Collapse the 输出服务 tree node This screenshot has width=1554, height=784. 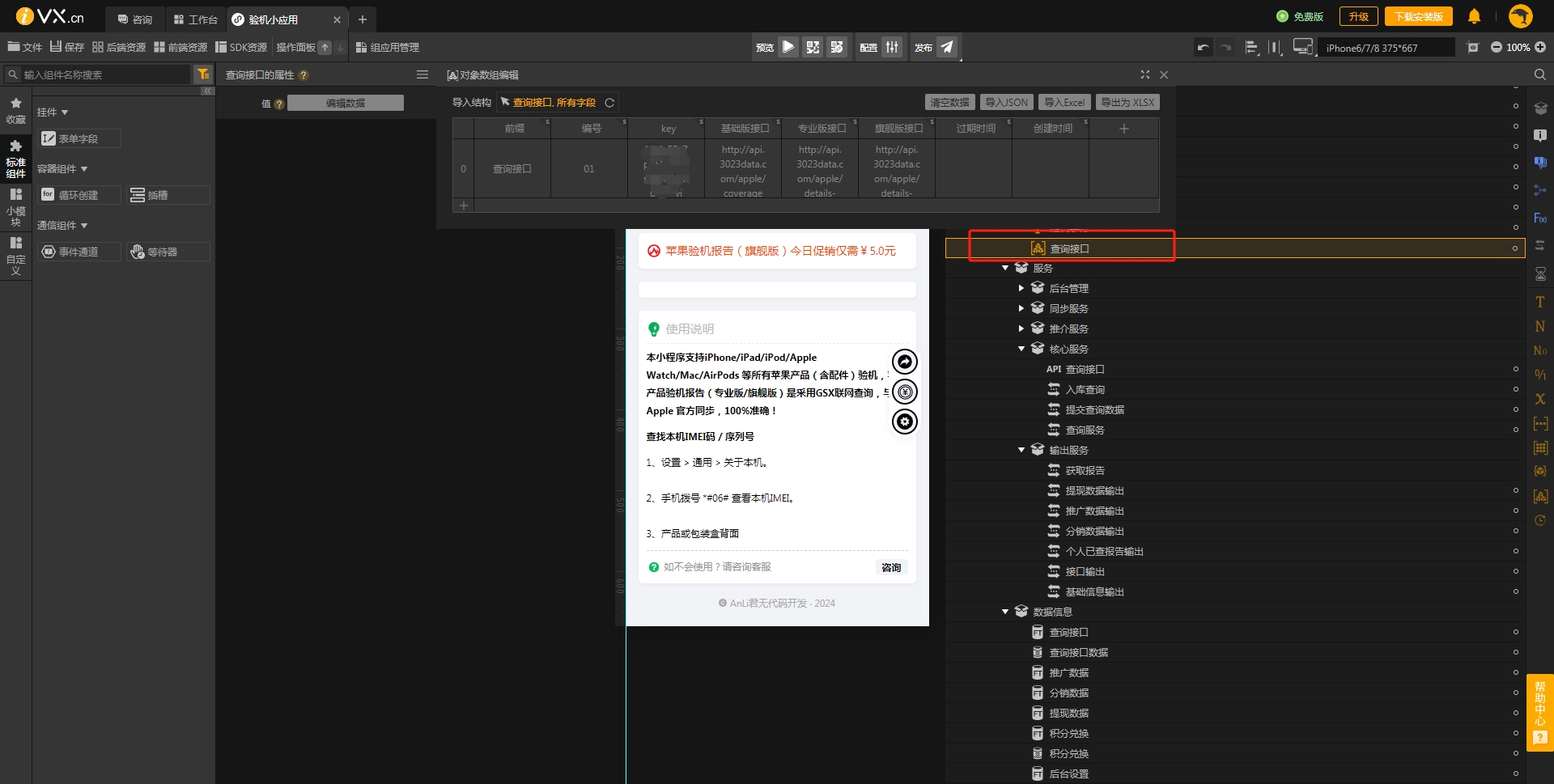(1021, 450)
